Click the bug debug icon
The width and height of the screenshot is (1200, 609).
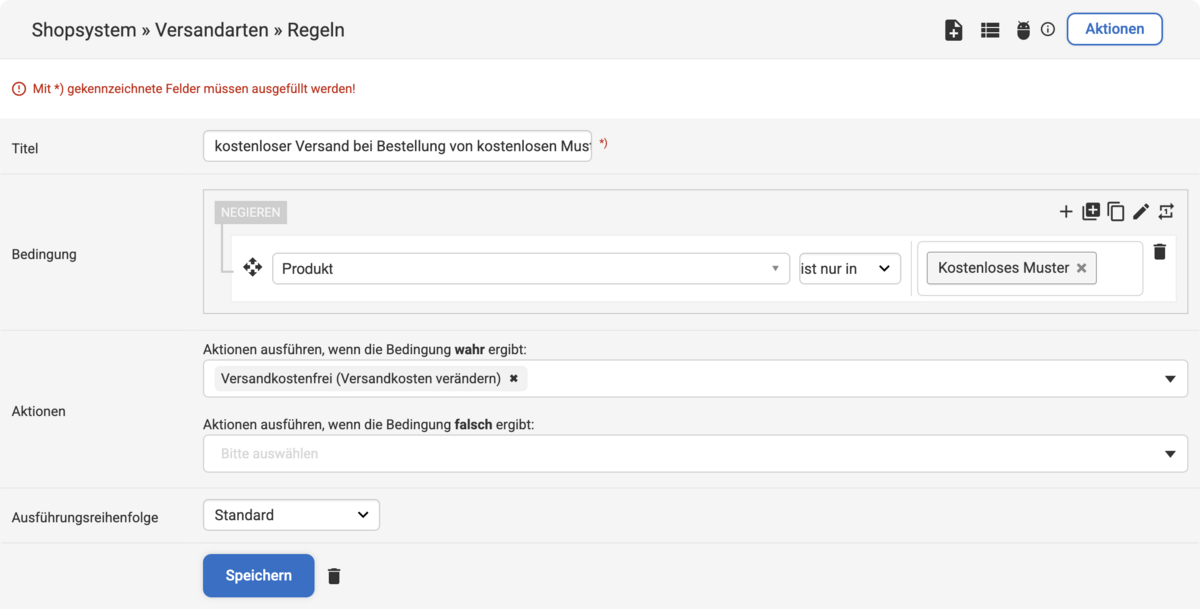(1023, 30)
